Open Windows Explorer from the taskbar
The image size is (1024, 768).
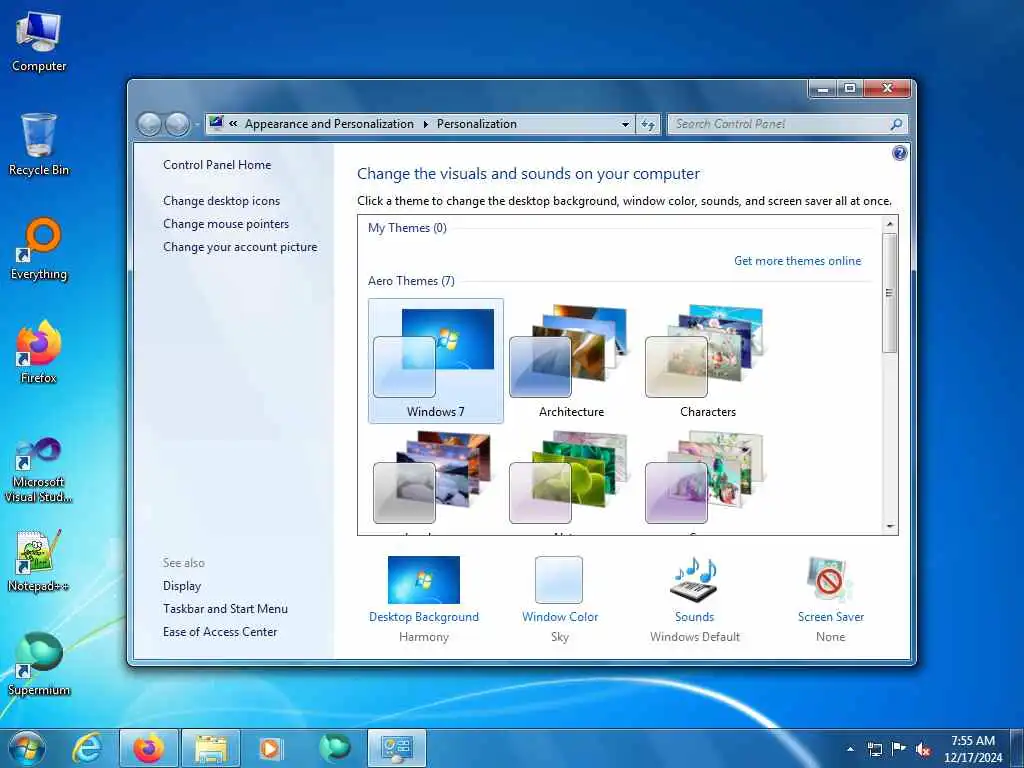(211, 748)
